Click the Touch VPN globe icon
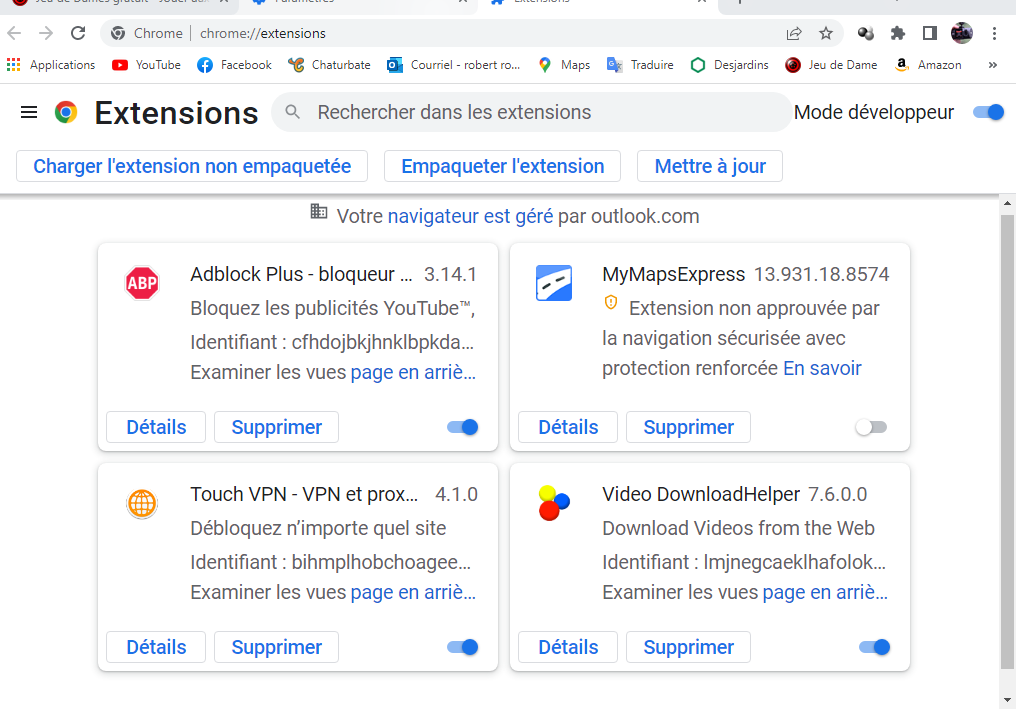 tap(142, 504)
